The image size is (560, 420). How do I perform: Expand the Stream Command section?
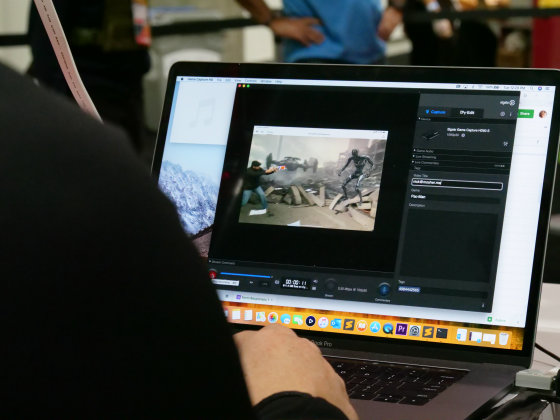222,262
